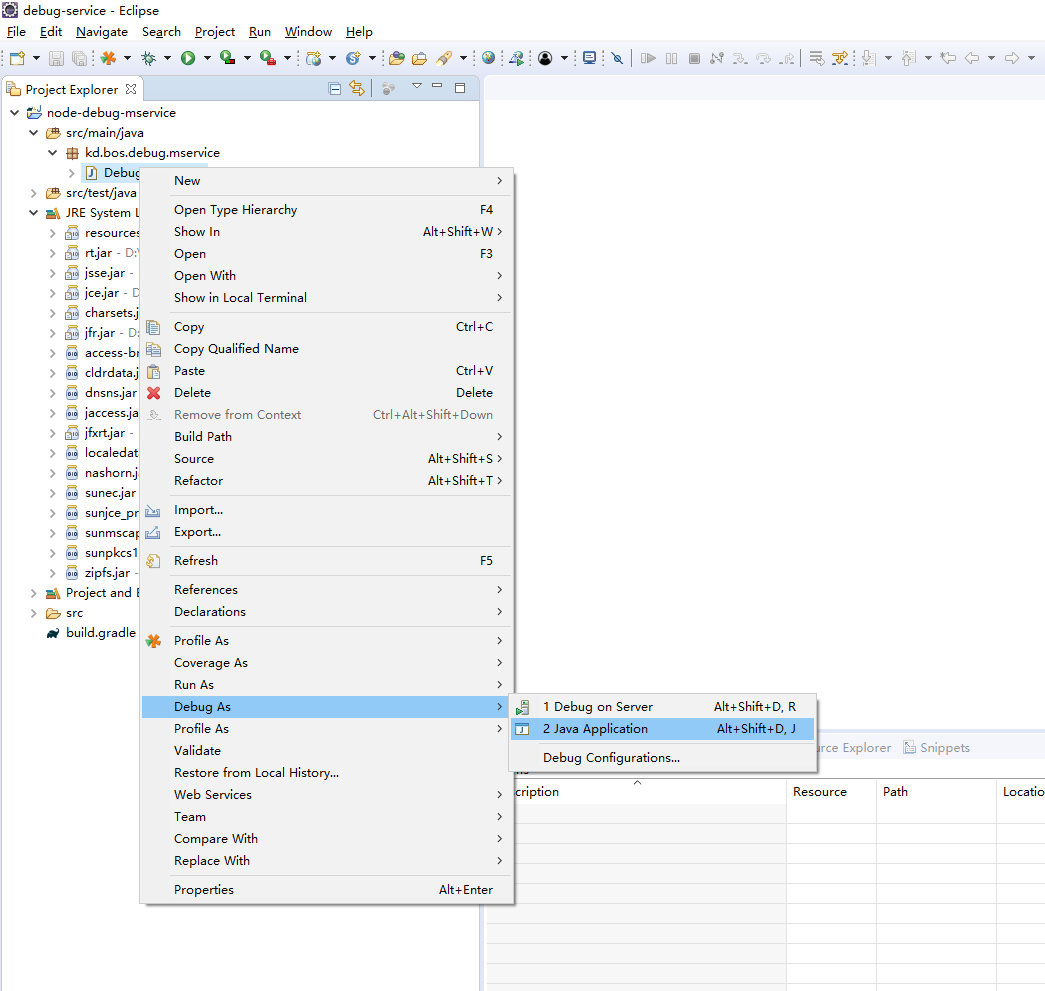Click the Save icon in the toolbar
Image resolution: width=1045 pixels, height=991 pixels.
(57, 59)
